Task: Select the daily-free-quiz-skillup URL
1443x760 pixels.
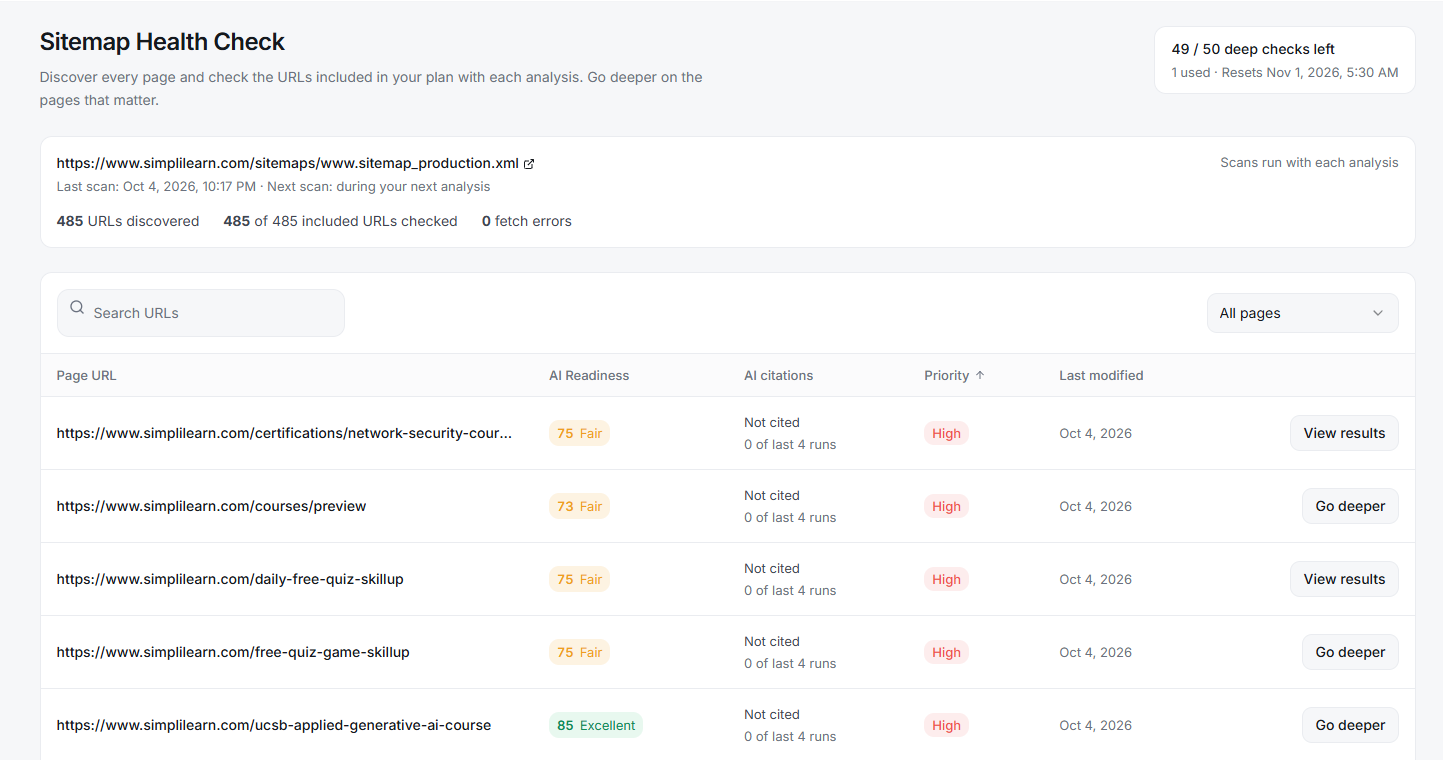Action: tap(230, 579)
